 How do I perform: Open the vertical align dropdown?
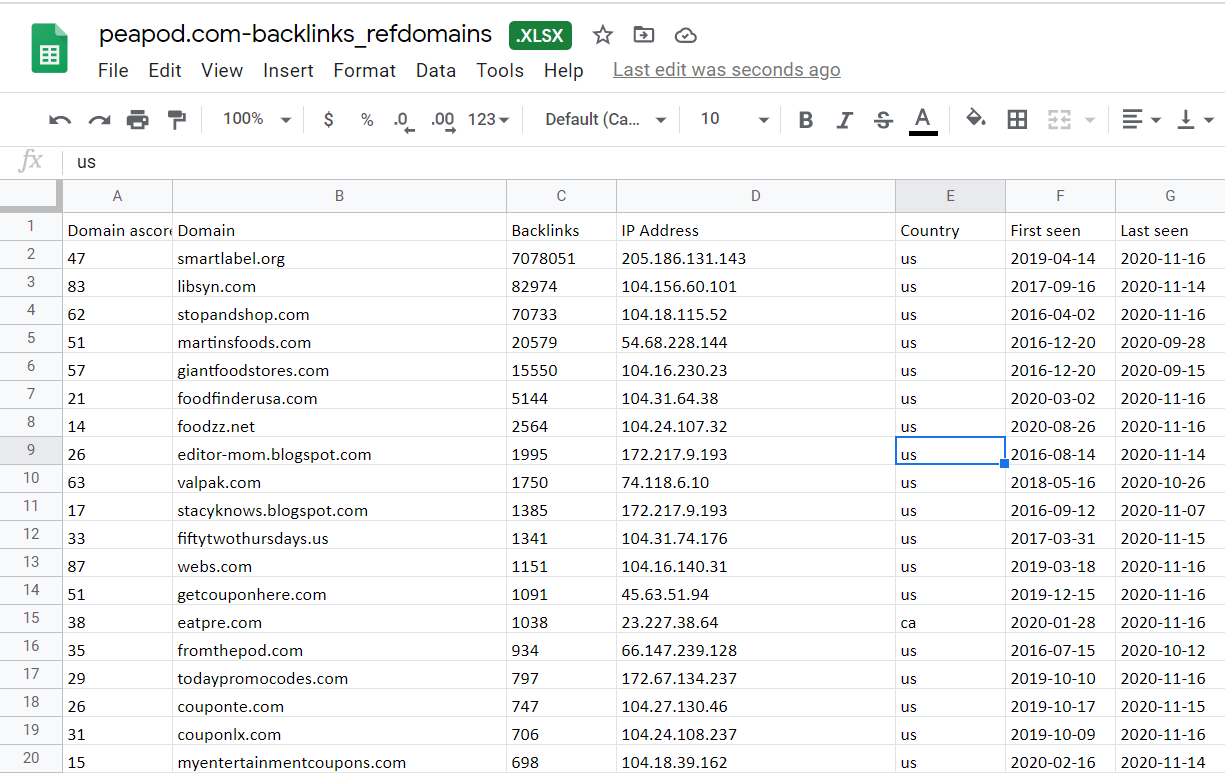[x=1195, y=120]
